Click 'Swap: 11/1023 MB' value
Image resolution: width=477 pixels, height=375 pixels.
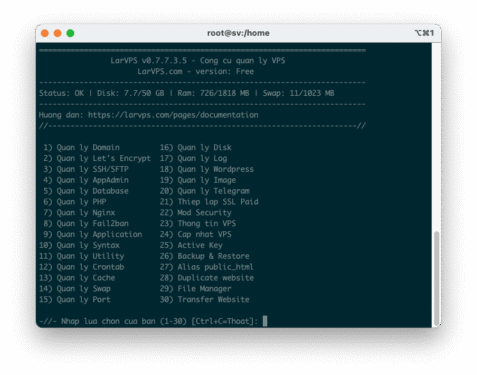click(298, 93)
